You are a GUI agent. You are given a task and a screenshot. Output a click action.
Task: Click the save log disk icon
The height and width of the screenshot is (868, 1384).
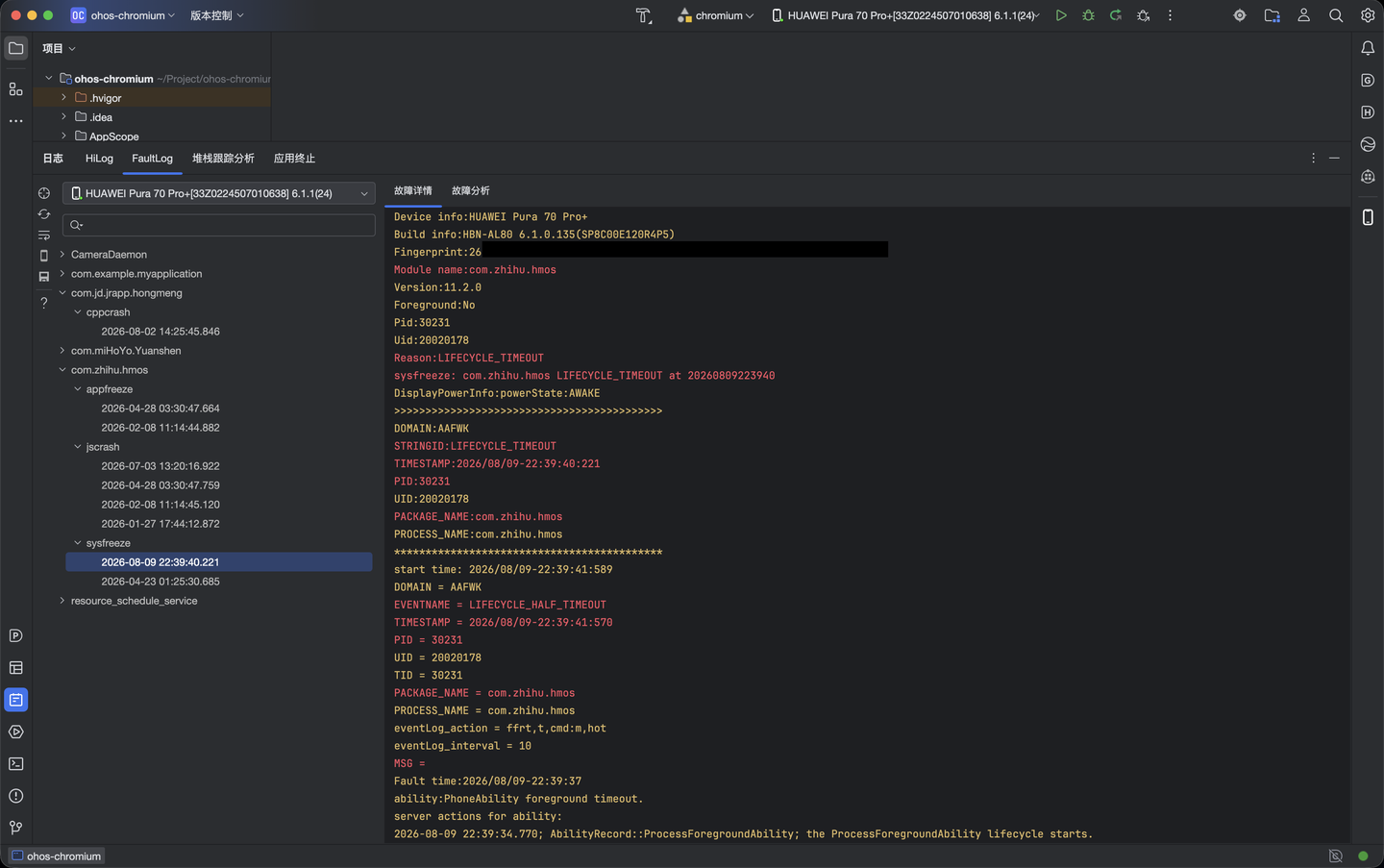[44, 277]
